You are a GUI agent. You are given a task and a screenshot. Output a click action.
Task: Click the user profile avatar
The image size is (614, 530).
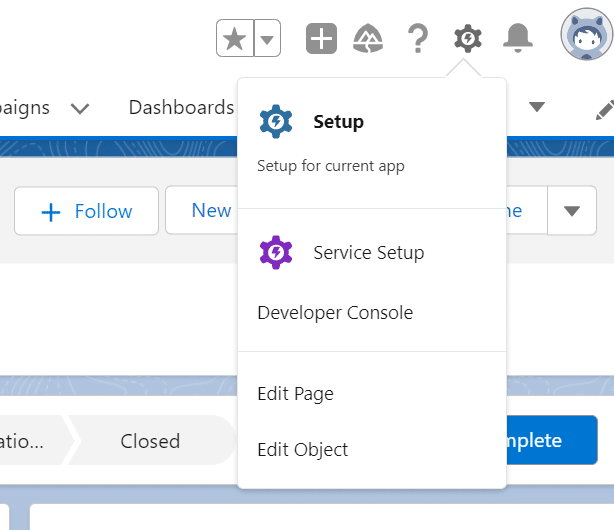coord(586,38)
